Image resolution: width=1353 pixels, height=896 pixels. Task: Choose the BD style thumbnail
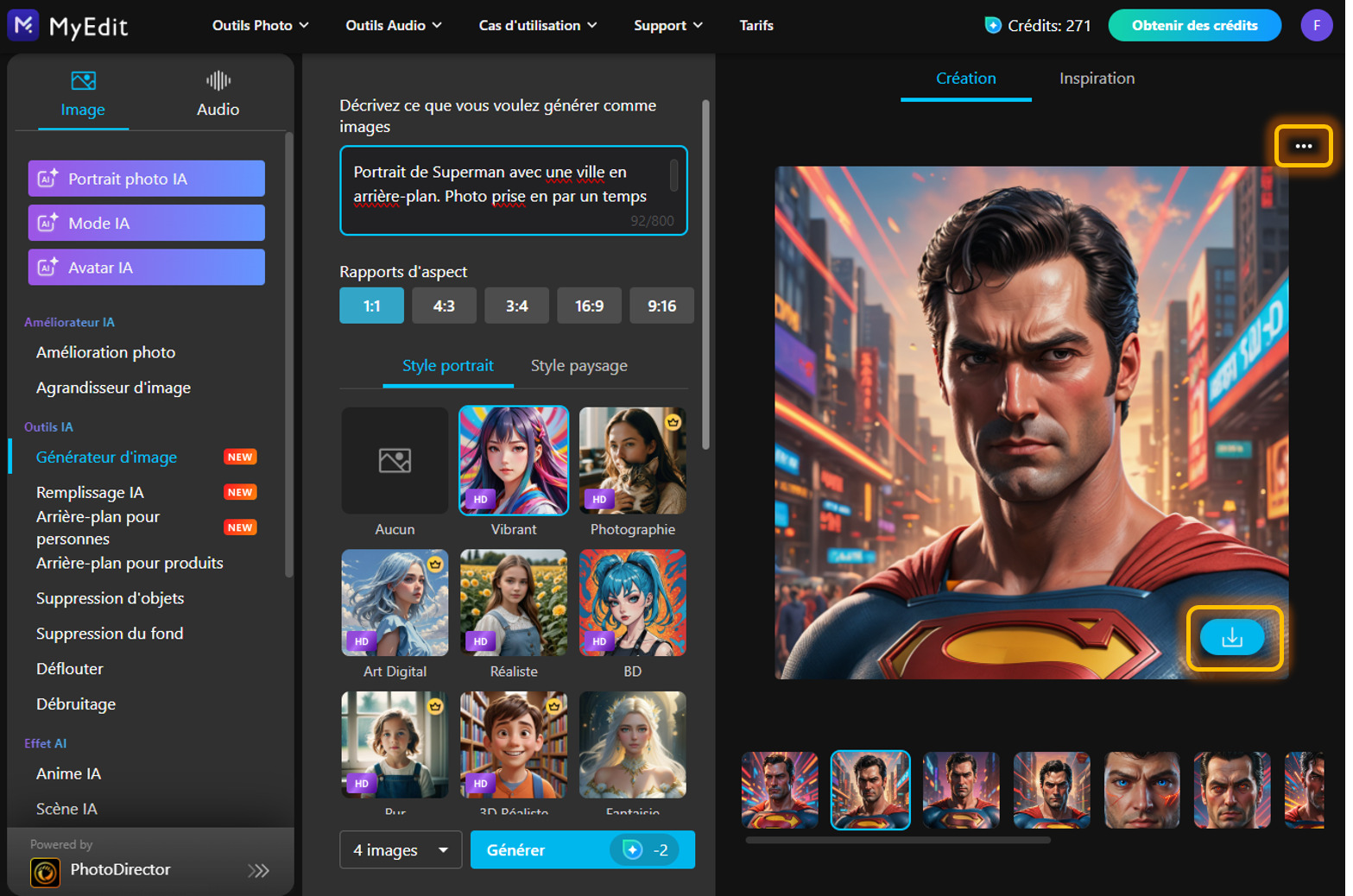[633, 603]
